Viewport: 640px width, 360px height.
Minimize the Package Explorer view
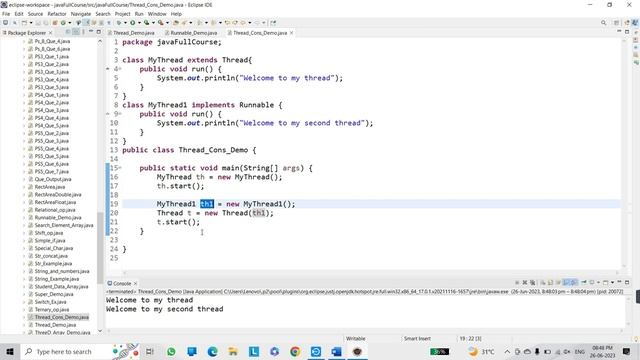tap(91, 32)
